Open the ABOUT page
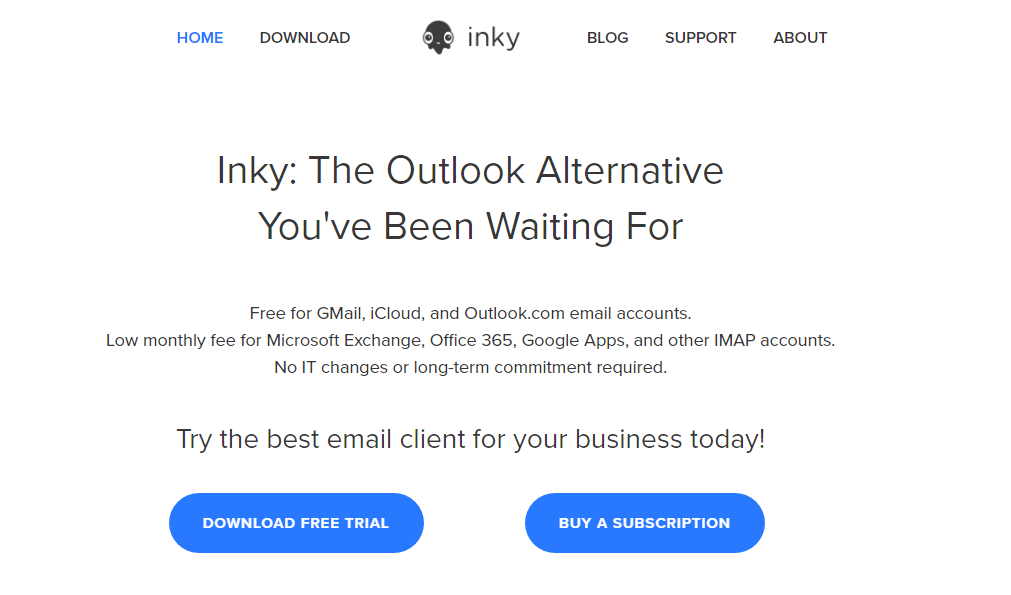Screen dimensions: 1011x595 pos(800,38)
